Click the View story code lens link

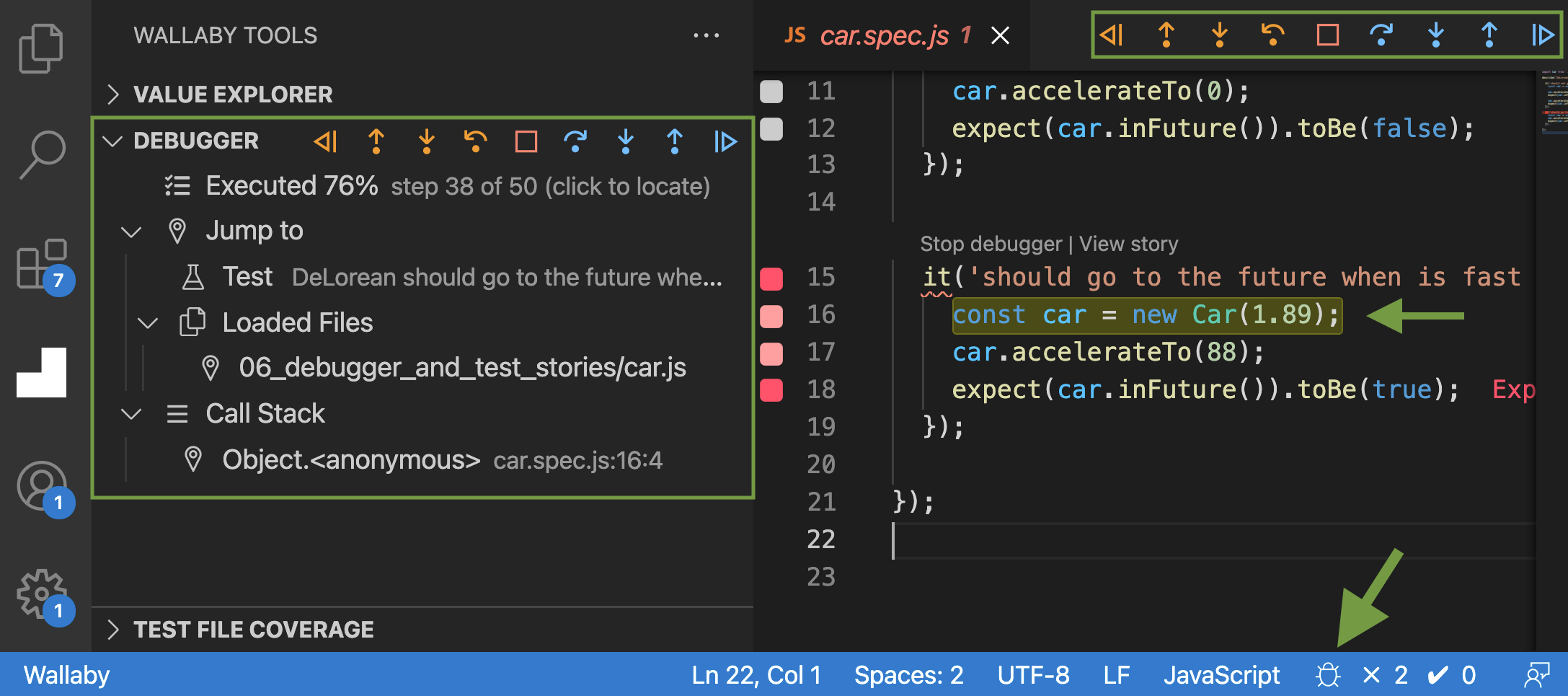(x=1128, y=244)
